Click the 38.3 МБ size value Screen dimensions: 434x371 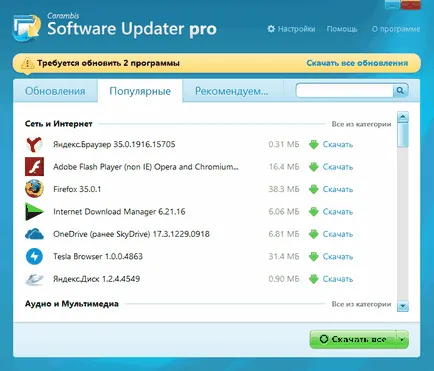(x=284, y=189)
